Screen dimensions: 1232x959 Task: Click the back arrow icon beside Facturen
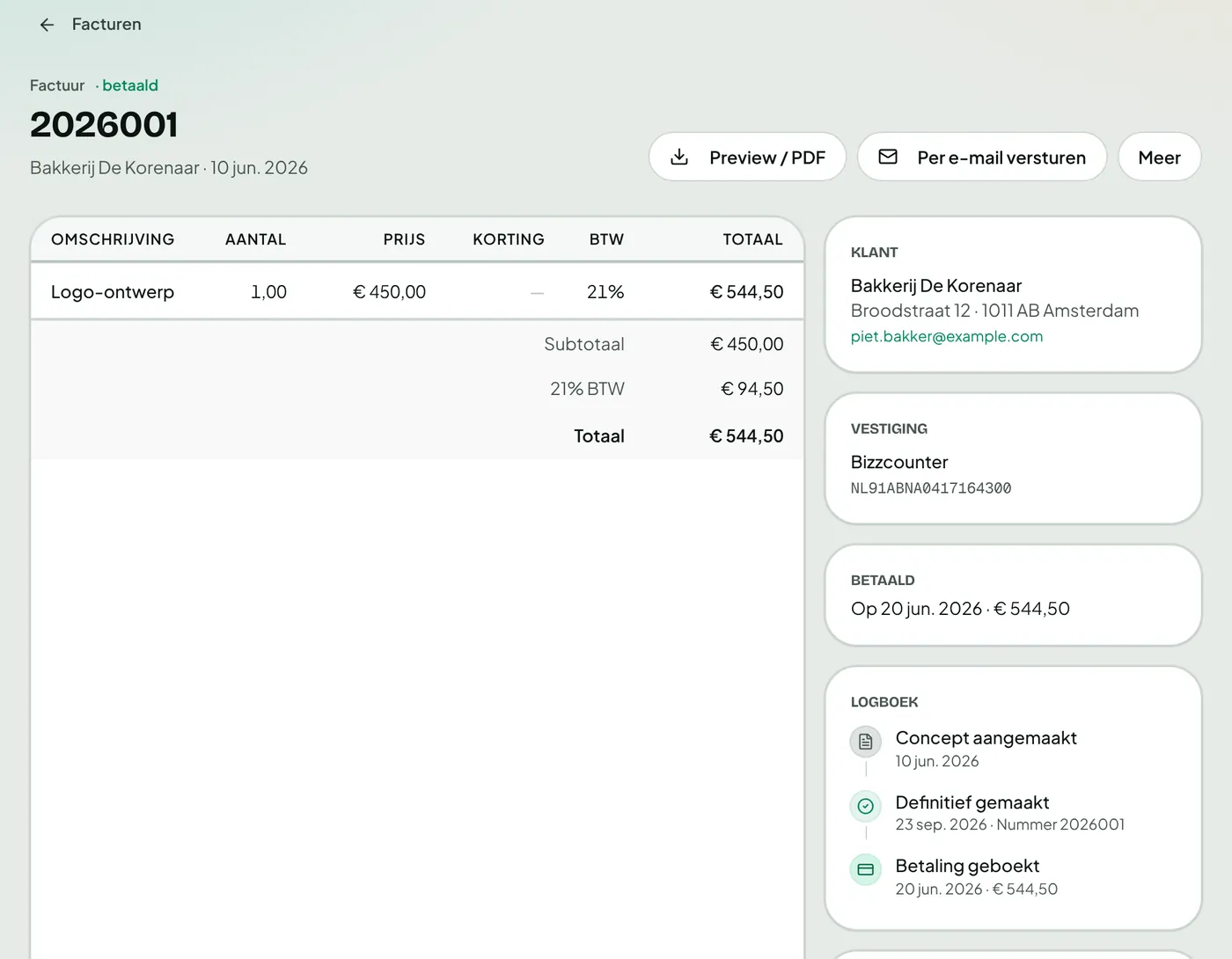coord(48,25)
